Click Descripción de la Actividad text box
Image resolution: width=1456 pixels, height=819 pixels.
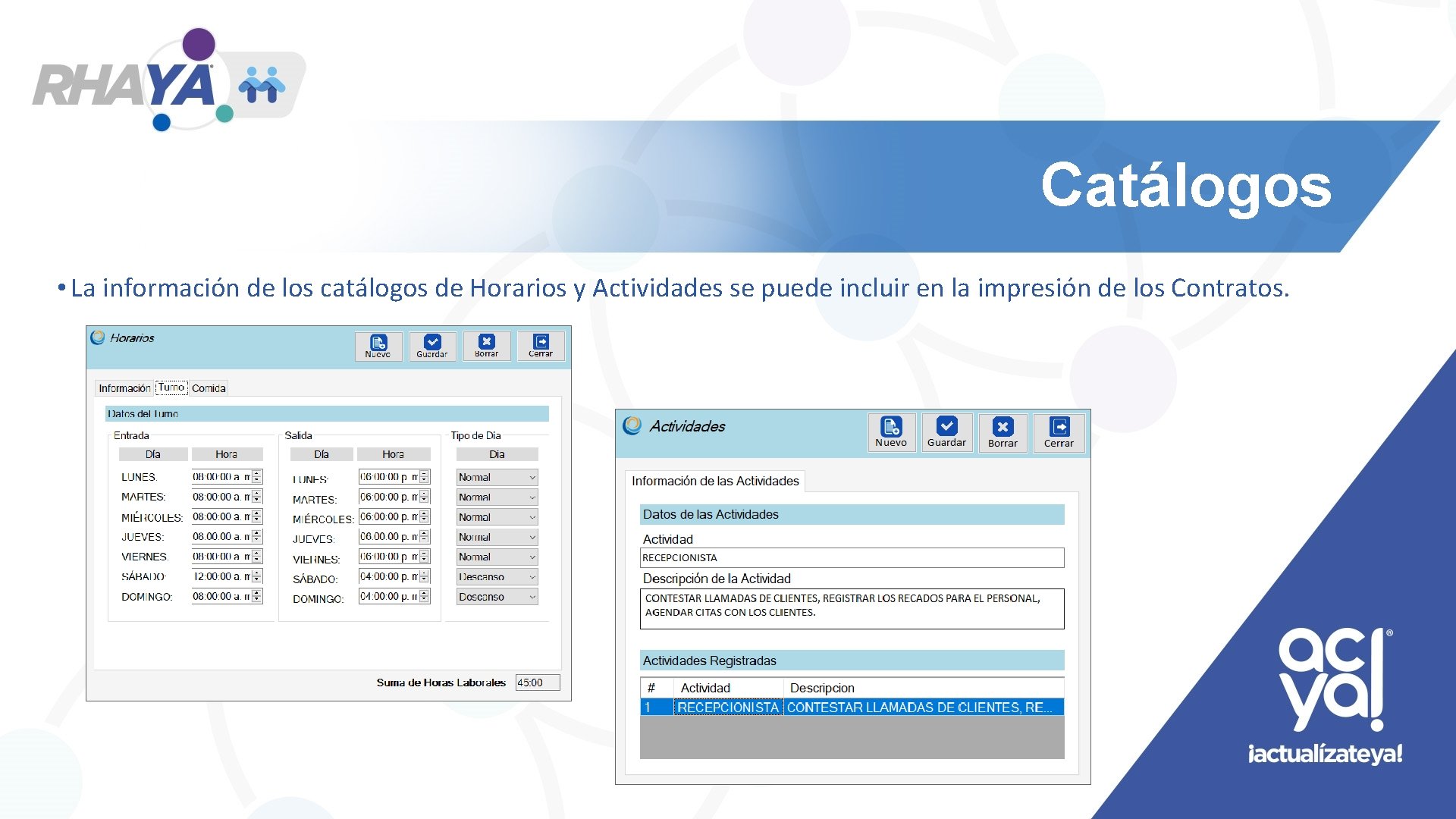point(852,609)
